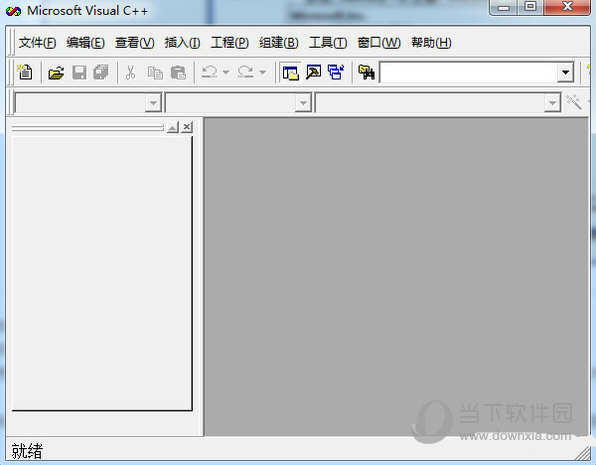Open the third WizardBar members combo arrow
Viewport: 596px width, 465px height.
(x=552, y=103)
